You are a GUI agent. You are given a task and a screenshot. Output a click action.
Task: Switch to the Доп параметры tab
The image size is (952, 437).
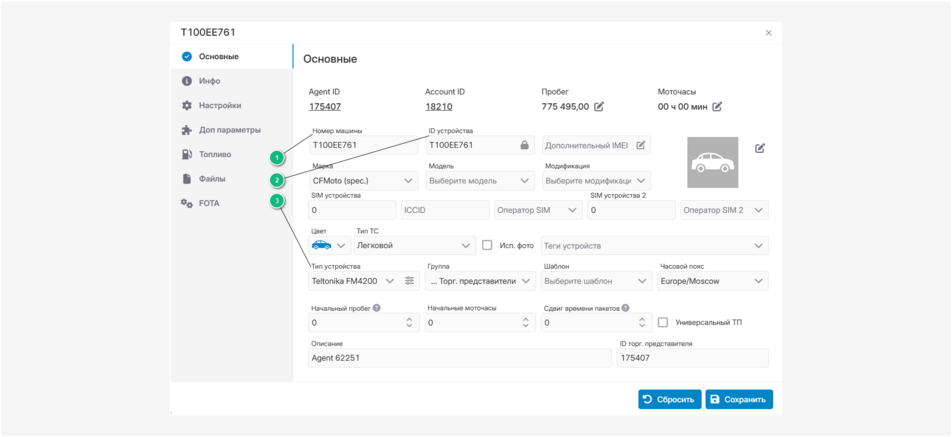point(229,130)
